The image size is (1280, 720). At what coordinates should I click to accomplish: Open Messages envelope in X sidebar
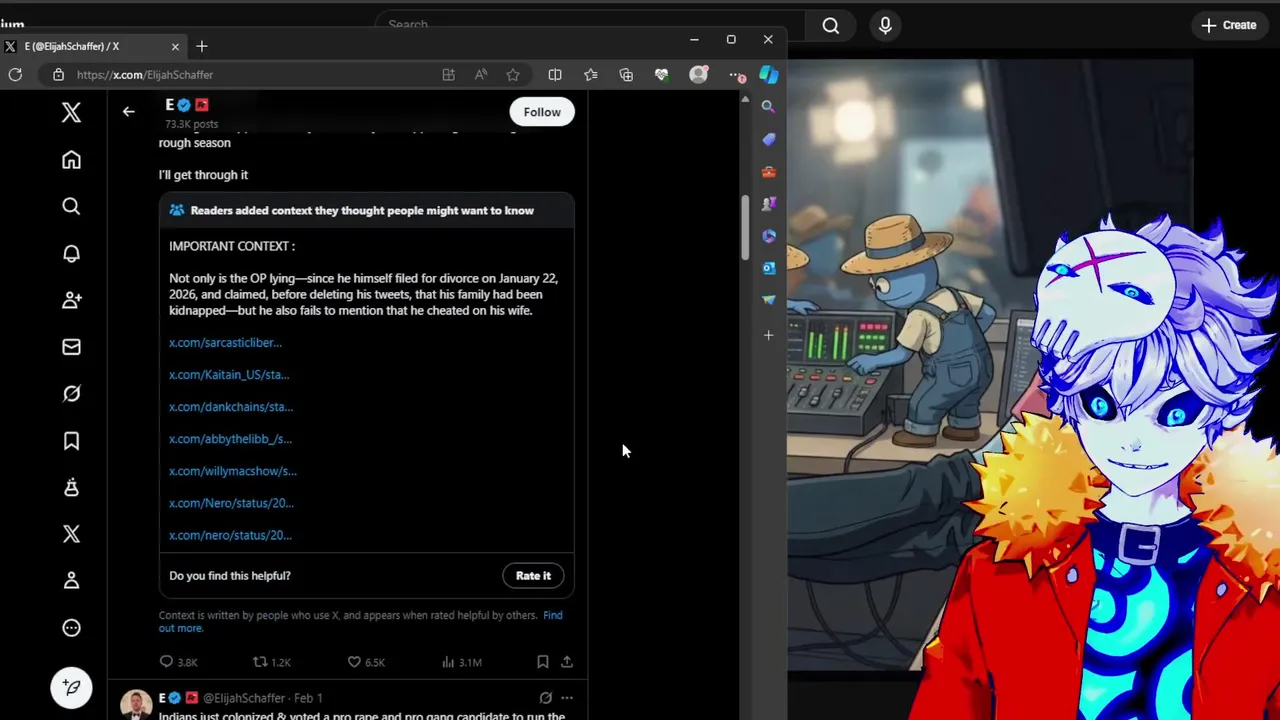point(71,347)
